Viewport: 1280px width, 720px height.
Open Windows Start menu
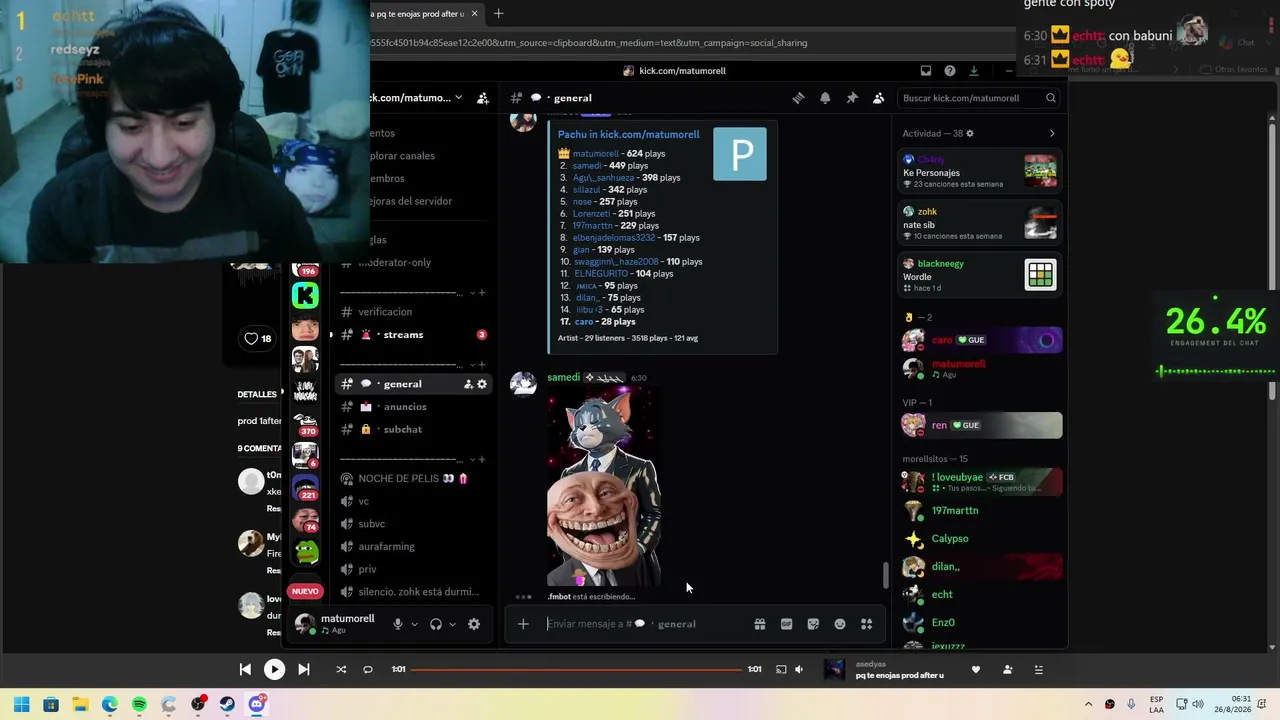(21, 704)
